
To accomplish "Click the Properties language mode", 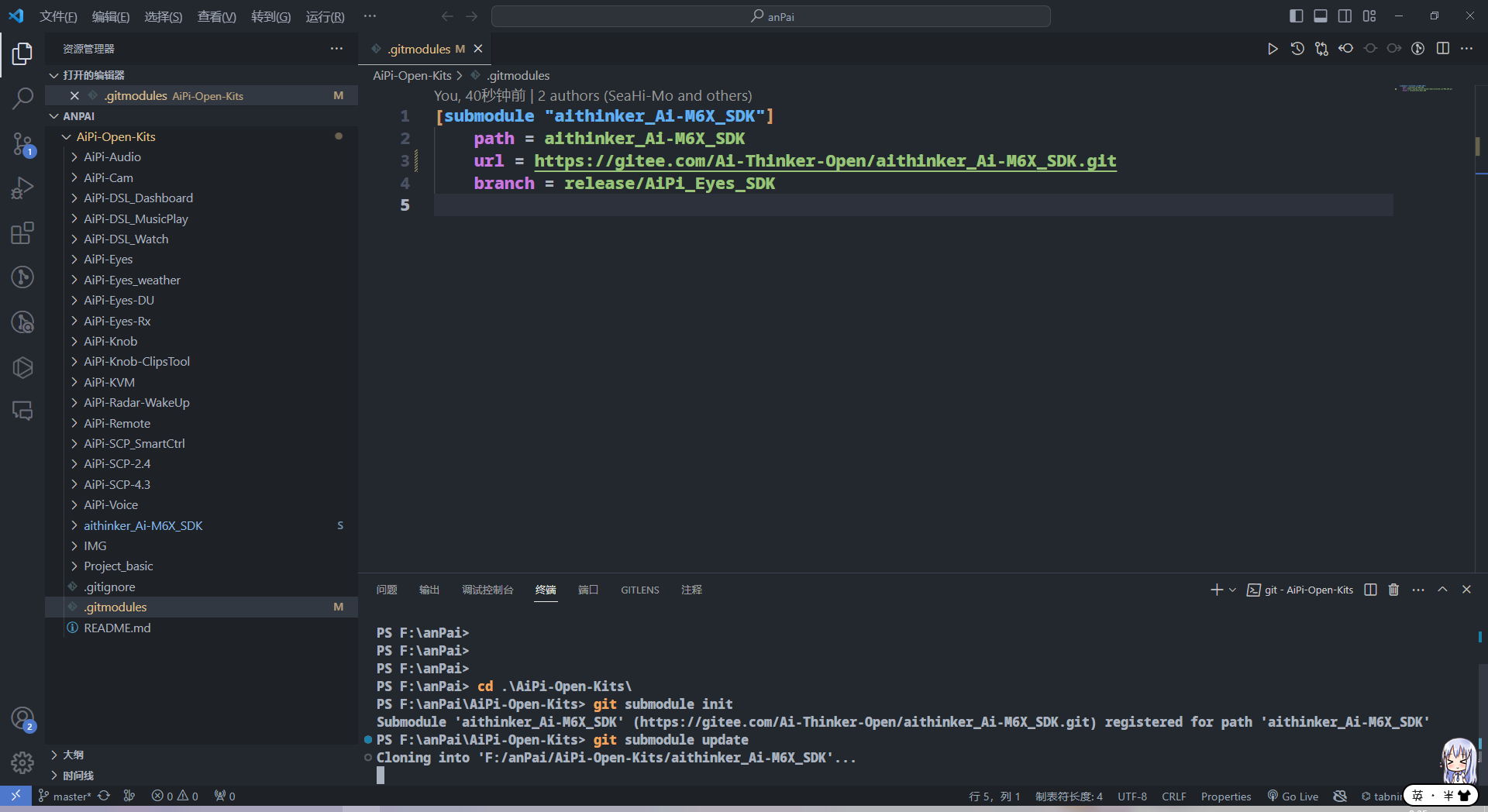I will point(1226,796).
